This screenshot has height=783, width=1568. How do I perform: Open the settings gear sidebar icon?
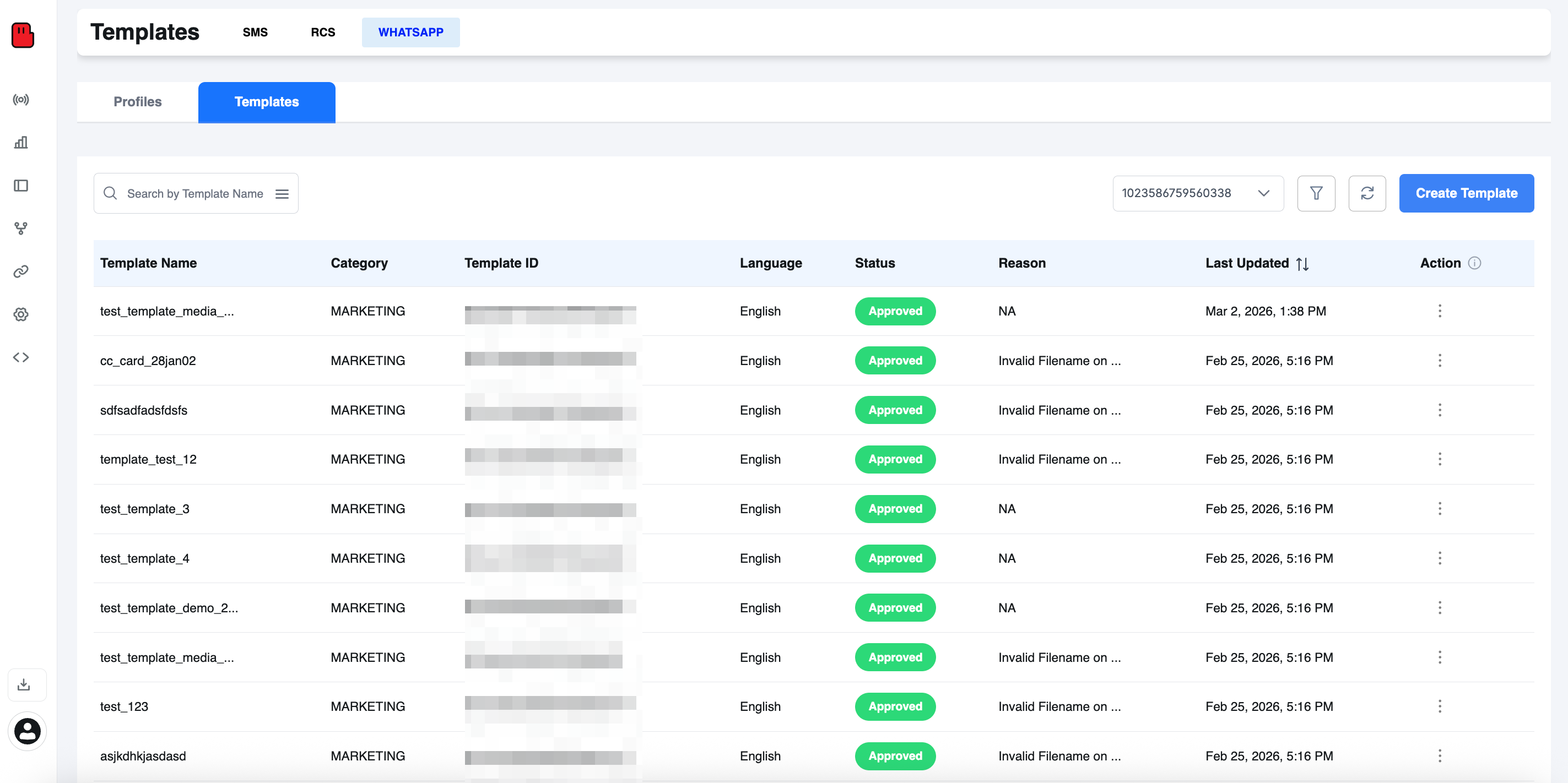click(21, 314)
